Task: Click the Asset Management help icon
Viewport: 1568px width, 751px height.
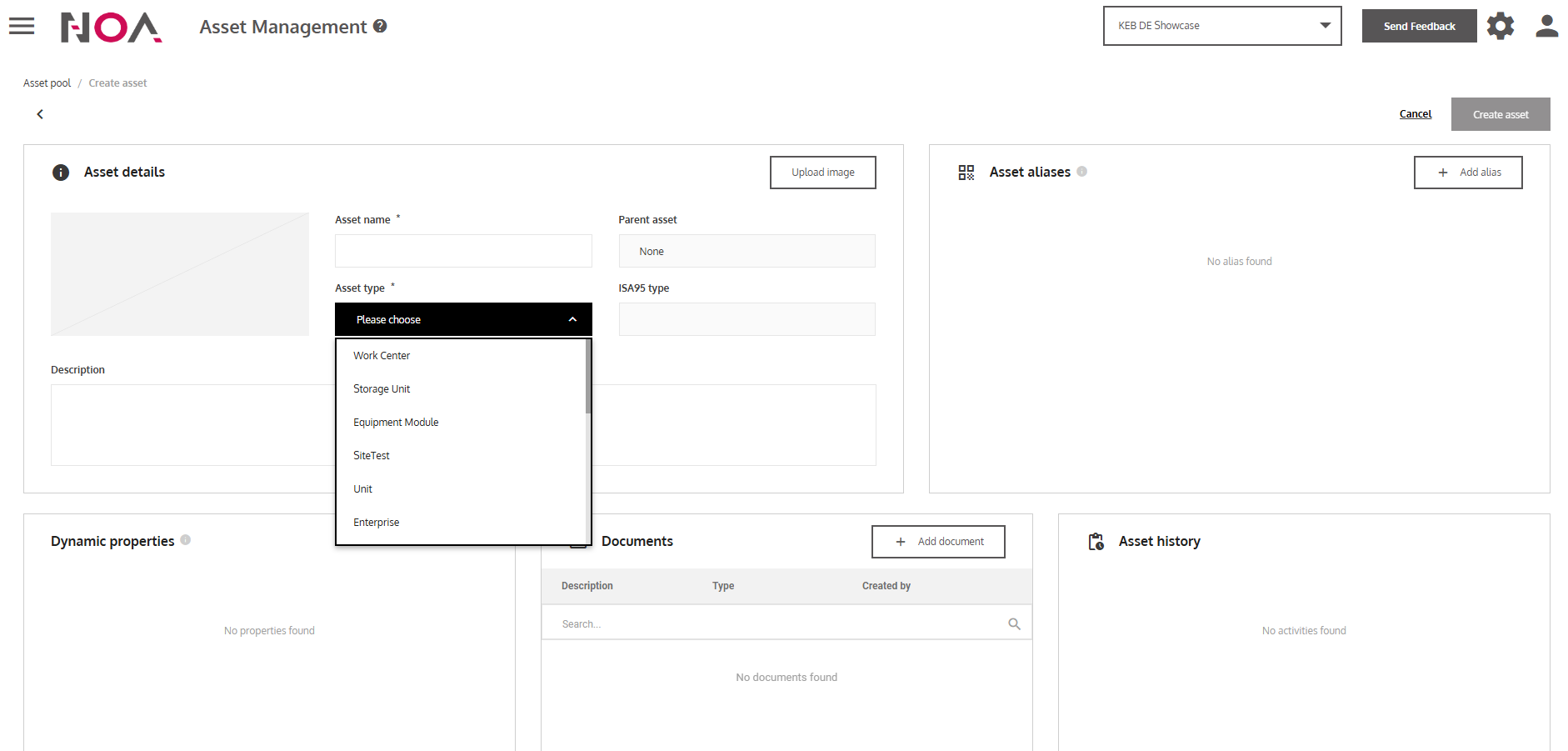Action: 380,26
